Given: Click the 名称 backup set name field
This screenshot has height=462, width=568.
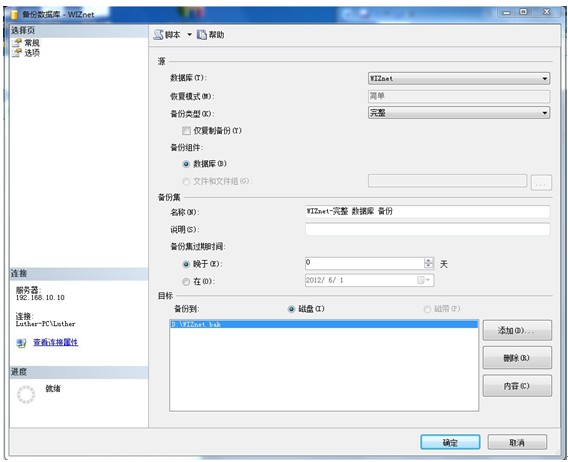Looking at the screenshot, I should coord(427,211).
